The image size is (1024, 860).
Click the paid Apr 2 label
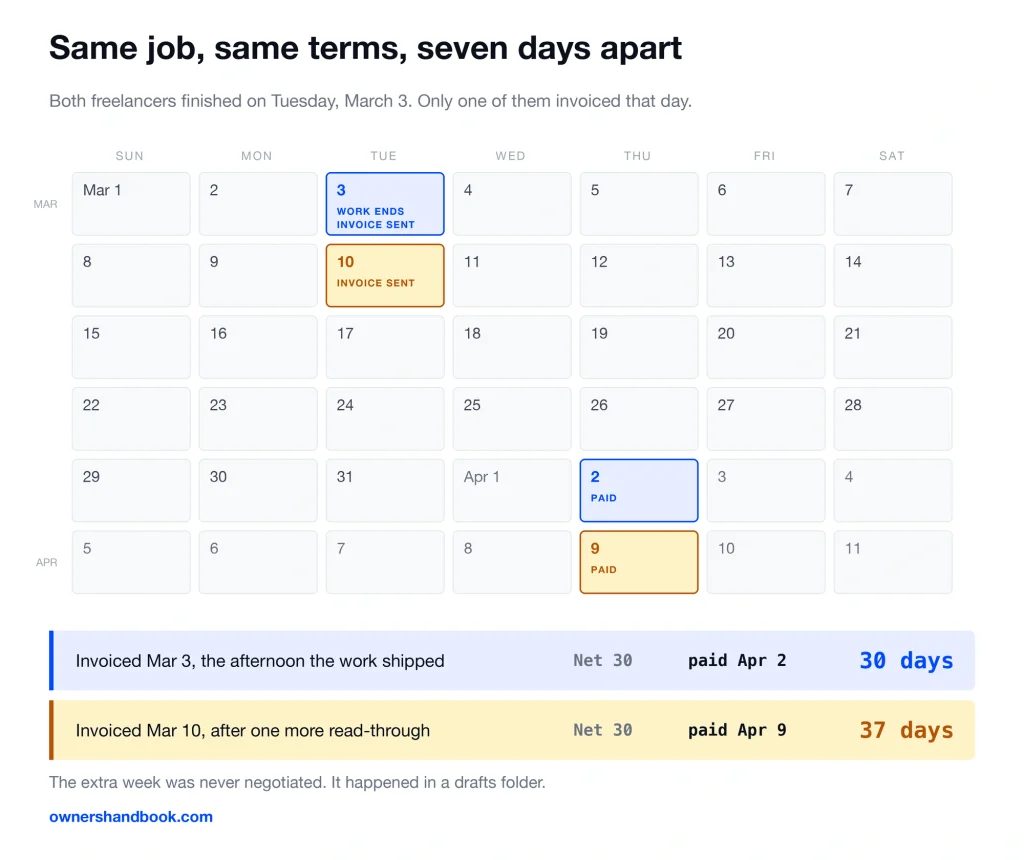tap(737, 660)
